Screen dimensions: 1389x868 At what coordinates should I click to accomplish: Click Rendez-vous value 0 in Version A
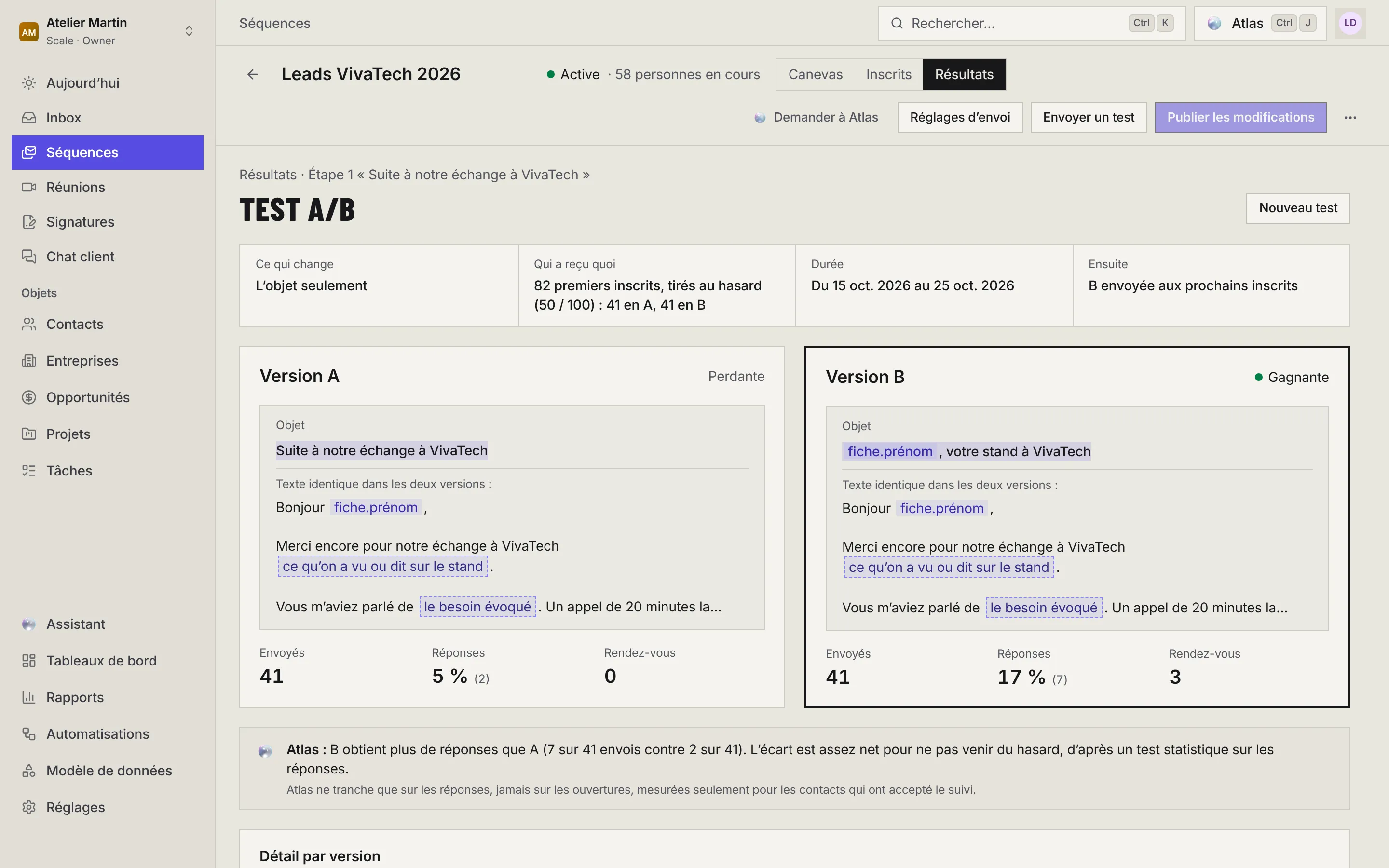click(610, 676)
